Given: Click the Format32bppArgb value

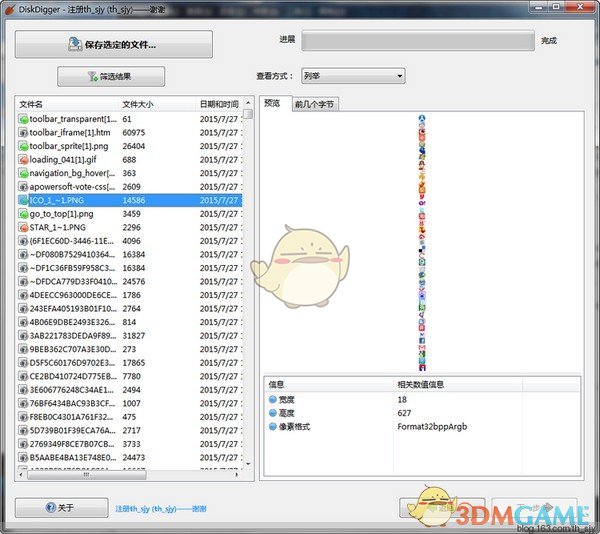Looking at the screenshot, I should [432, 427].
